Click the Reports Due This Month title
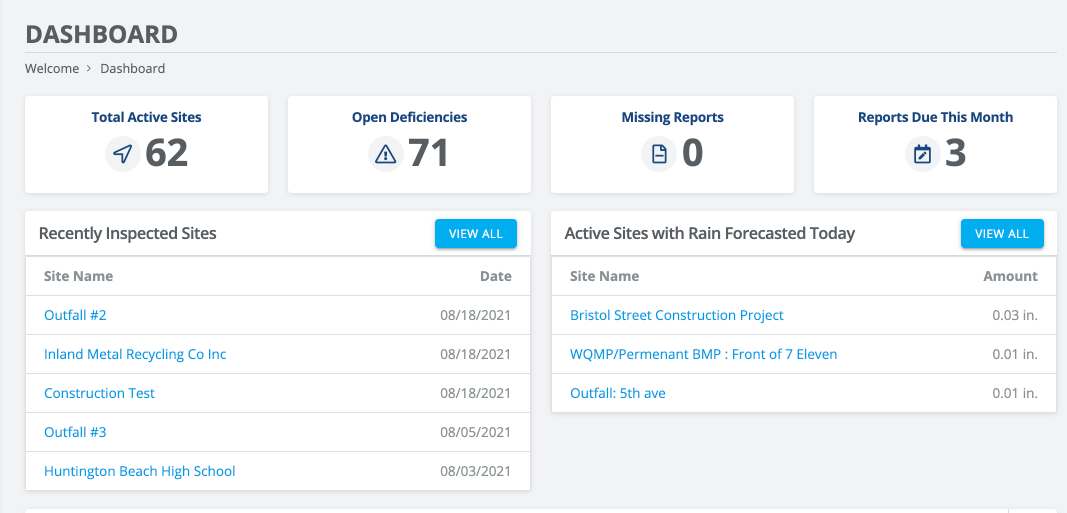 pyautogui.click(x=936, y=117)
